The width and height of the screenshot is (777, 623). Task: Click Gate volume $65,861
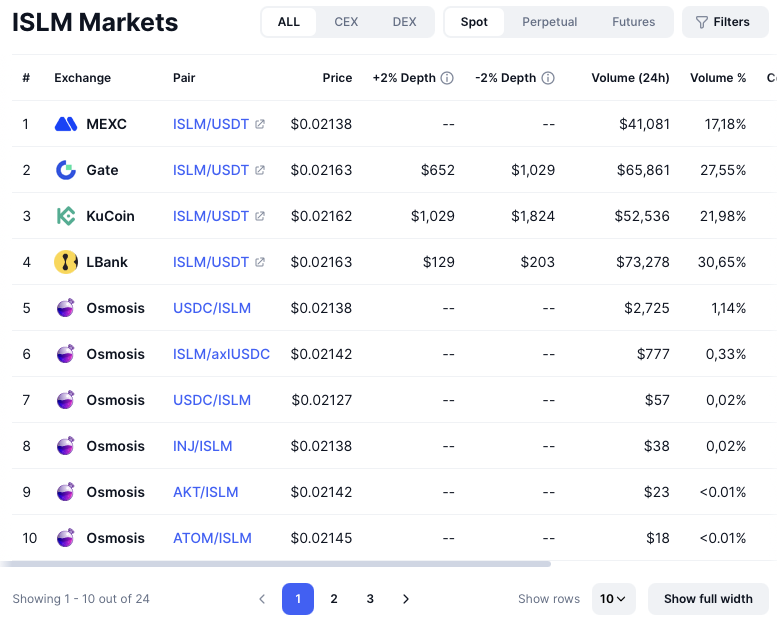643,170
